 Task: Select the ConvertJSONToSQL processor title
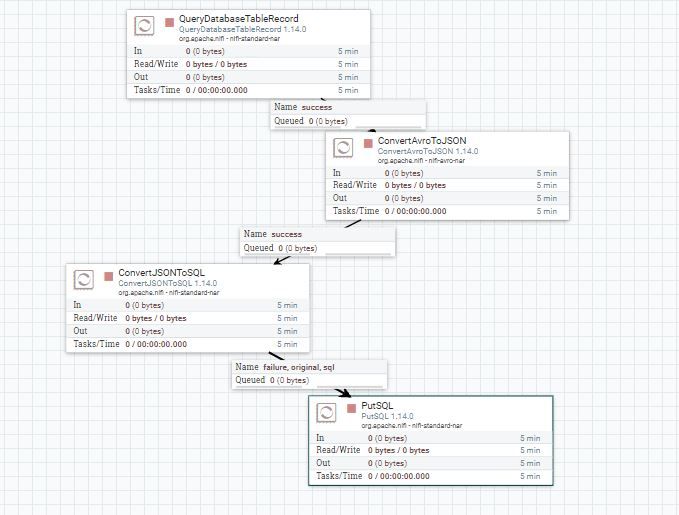[x=162, y=273]
